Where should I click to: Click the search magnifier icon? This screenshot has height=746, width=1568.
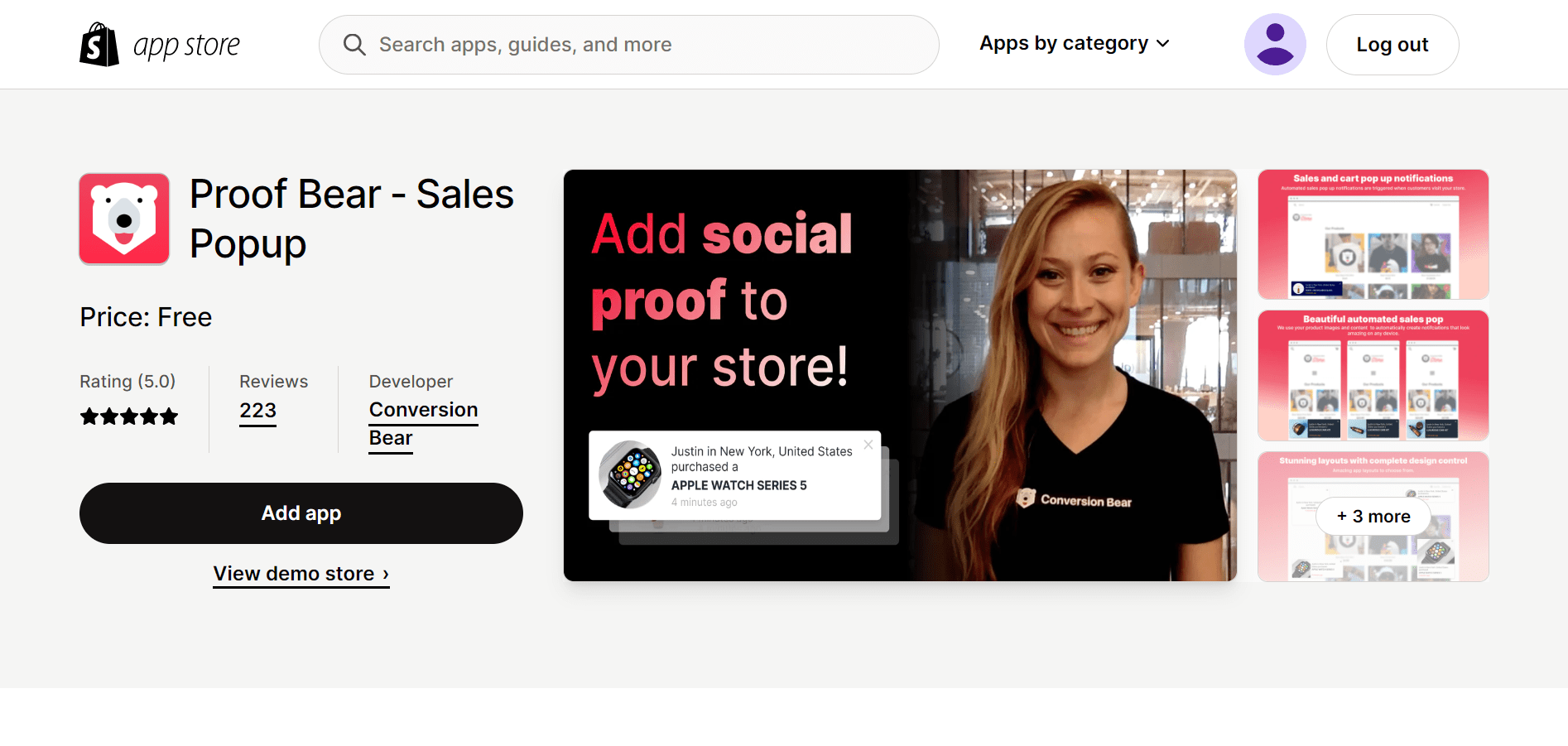tap(354, 45)
